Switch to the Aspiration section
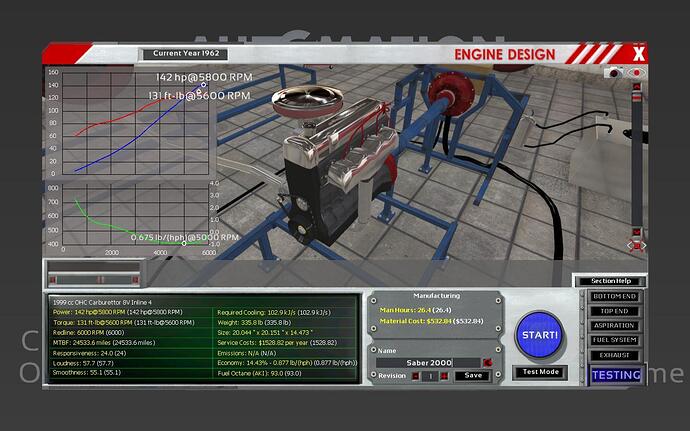 (615, 326)
